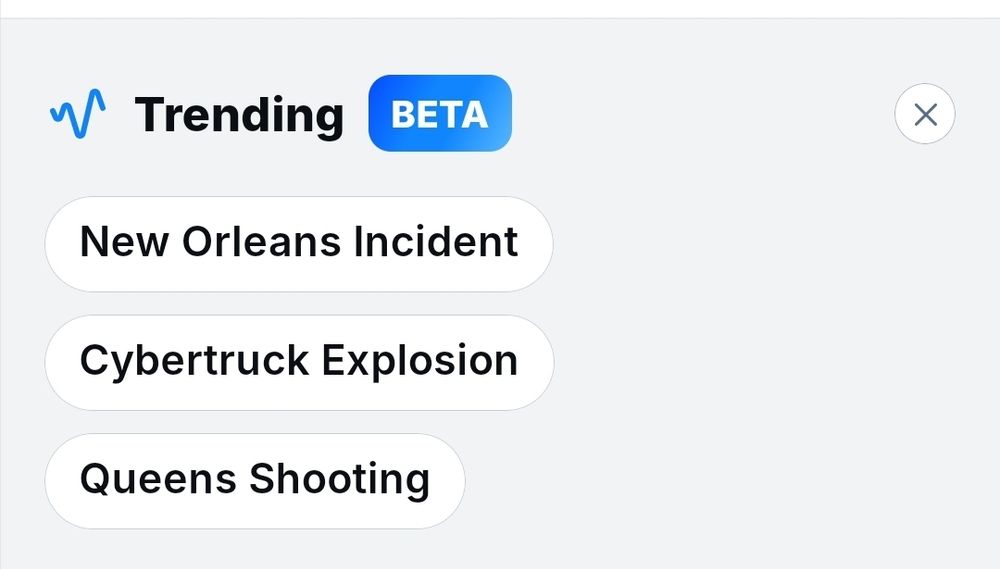
Task: Hide trending topics via the round close button
Action: pyautogui.click(x=925, y=114)
